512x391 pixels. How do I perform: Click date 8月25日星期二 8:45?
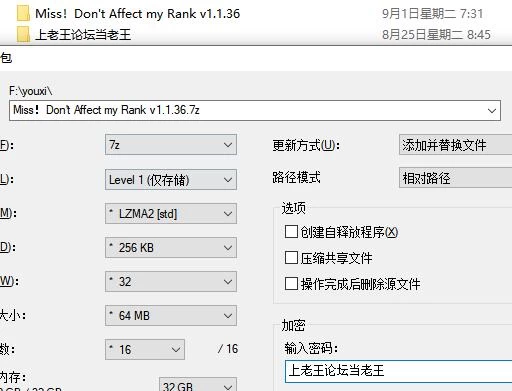(436, 34)
